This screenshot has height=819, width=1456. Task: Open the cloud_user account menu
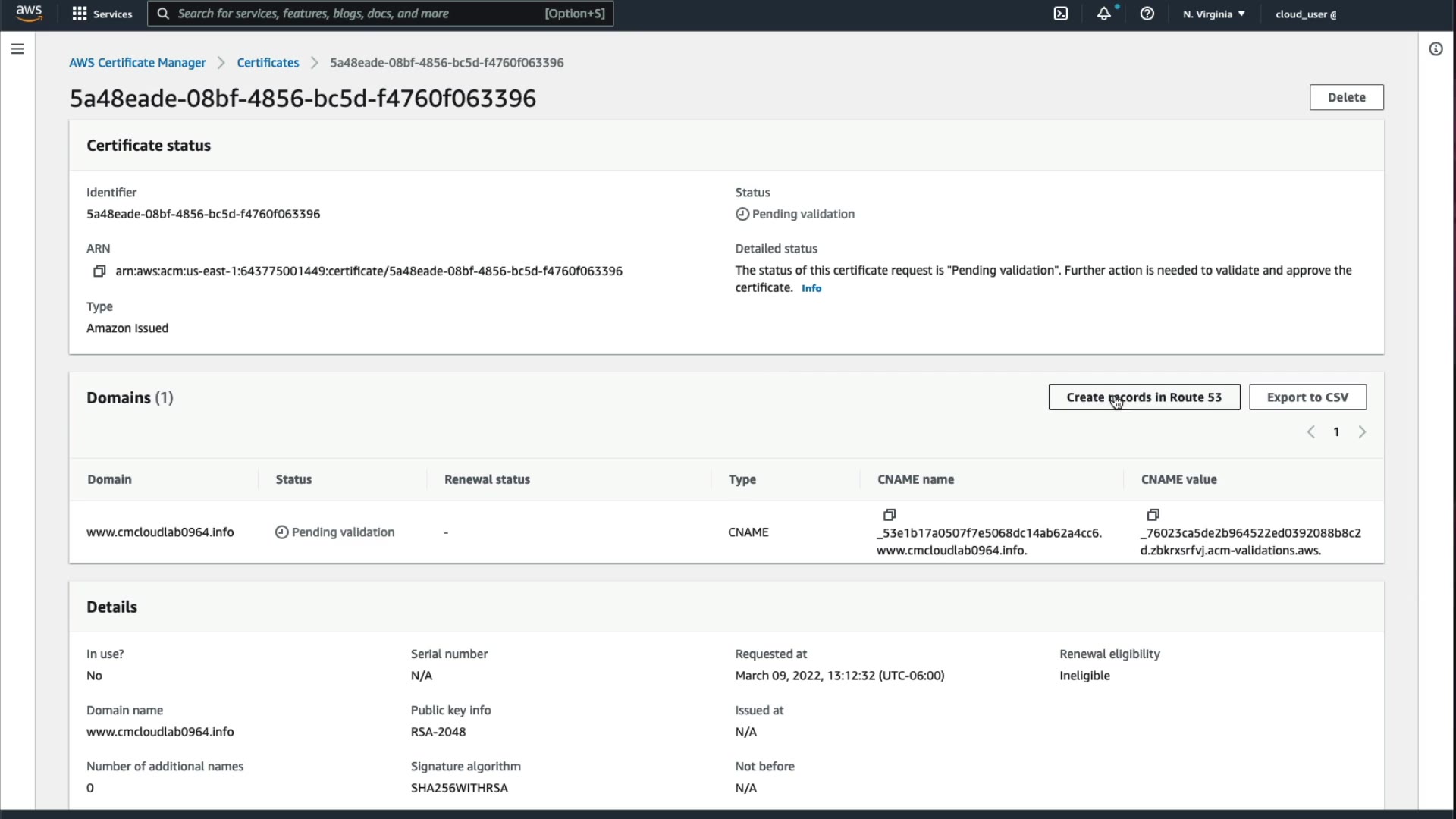tap(1306, 14)
